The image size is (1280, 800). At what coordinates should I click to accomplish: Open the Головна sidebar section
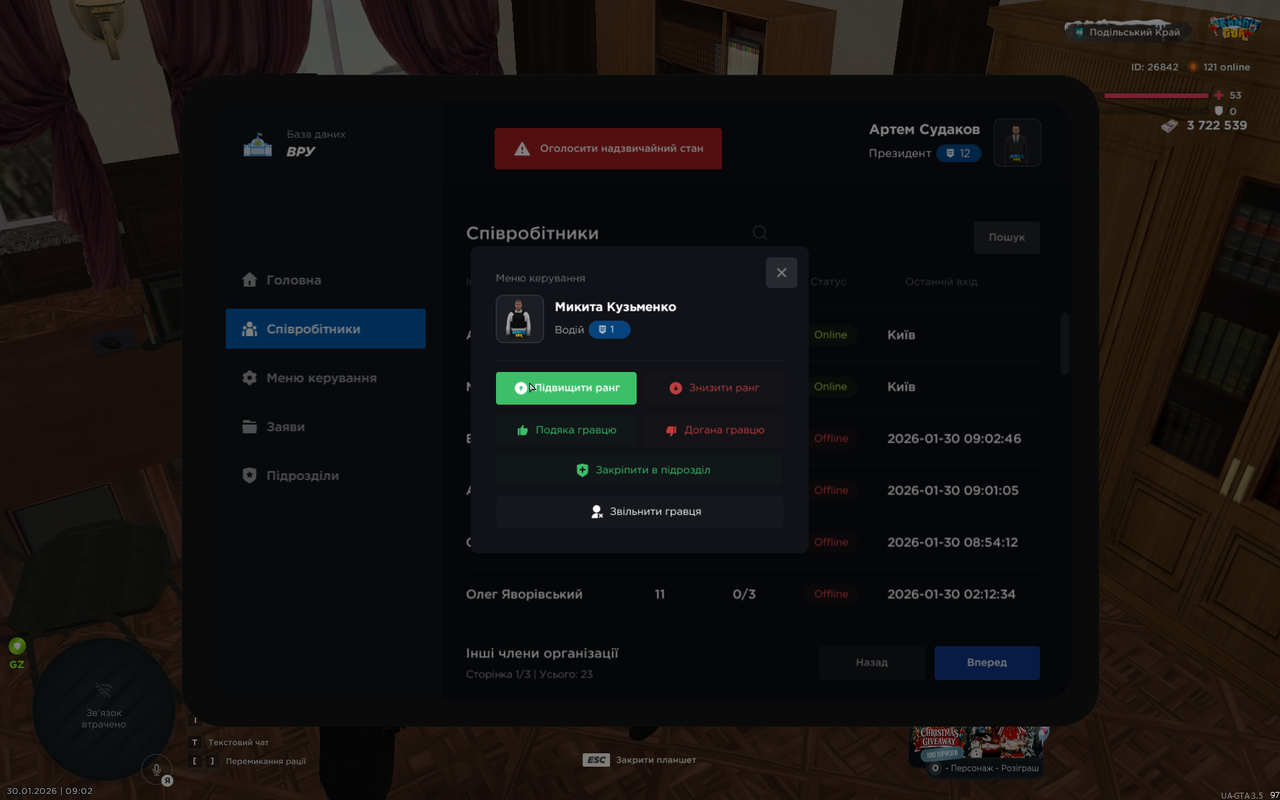[325, 280]
